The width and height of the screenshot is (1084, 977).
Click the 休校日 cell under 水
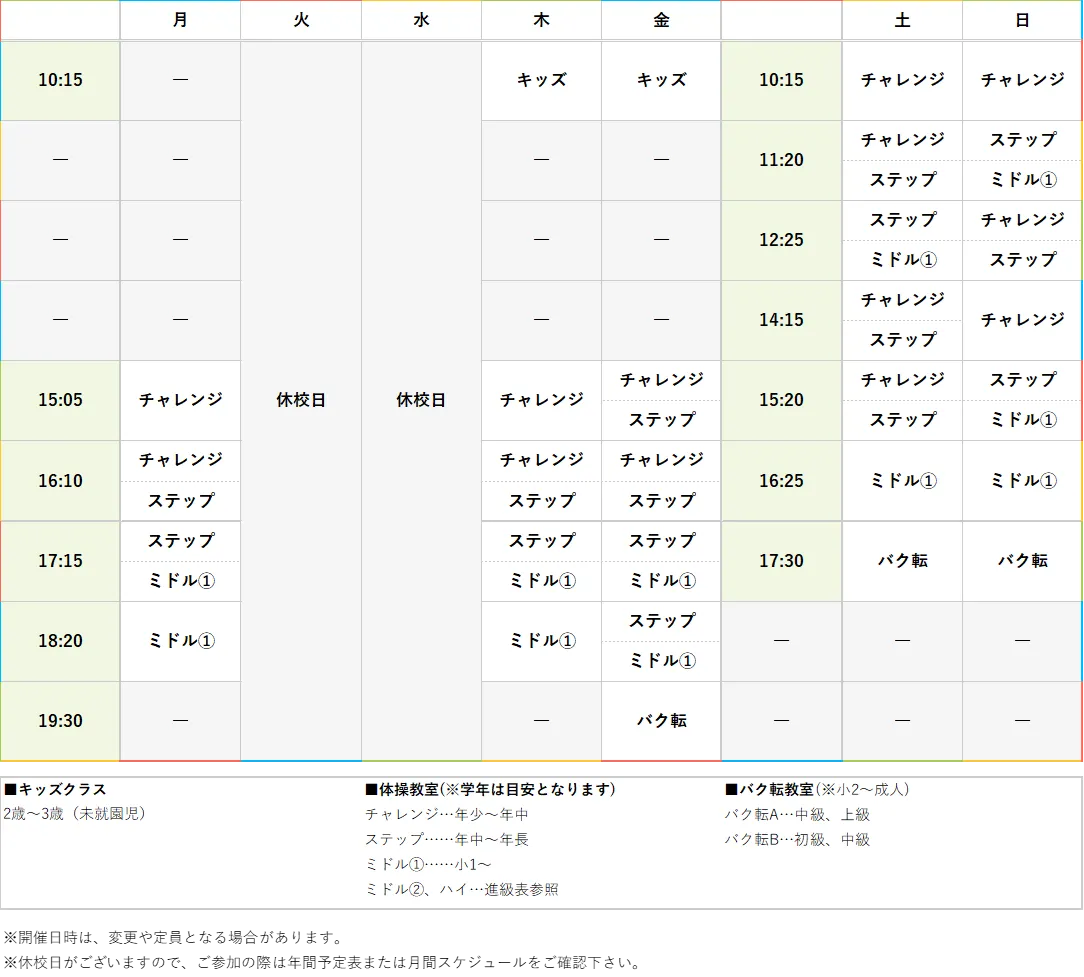point(420,400)
